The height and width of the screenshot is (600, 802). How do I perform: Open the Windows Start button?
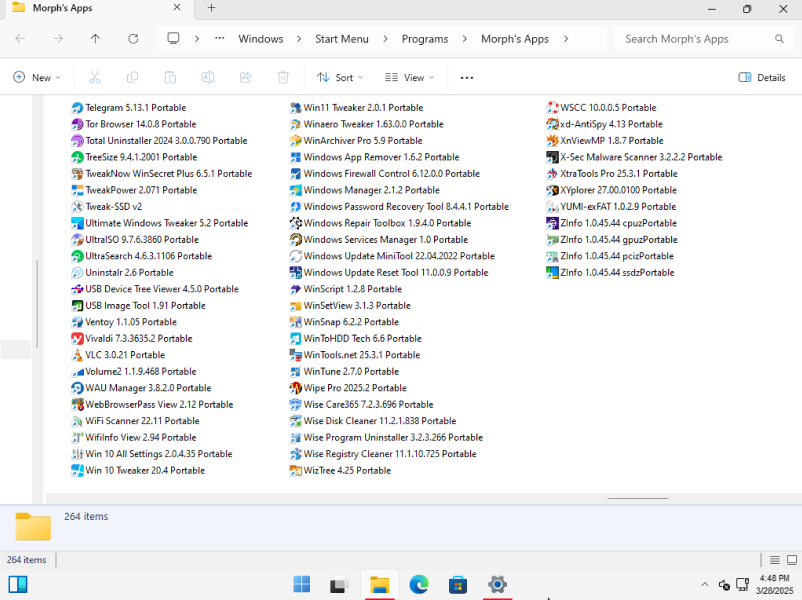(x=301, y=584)
